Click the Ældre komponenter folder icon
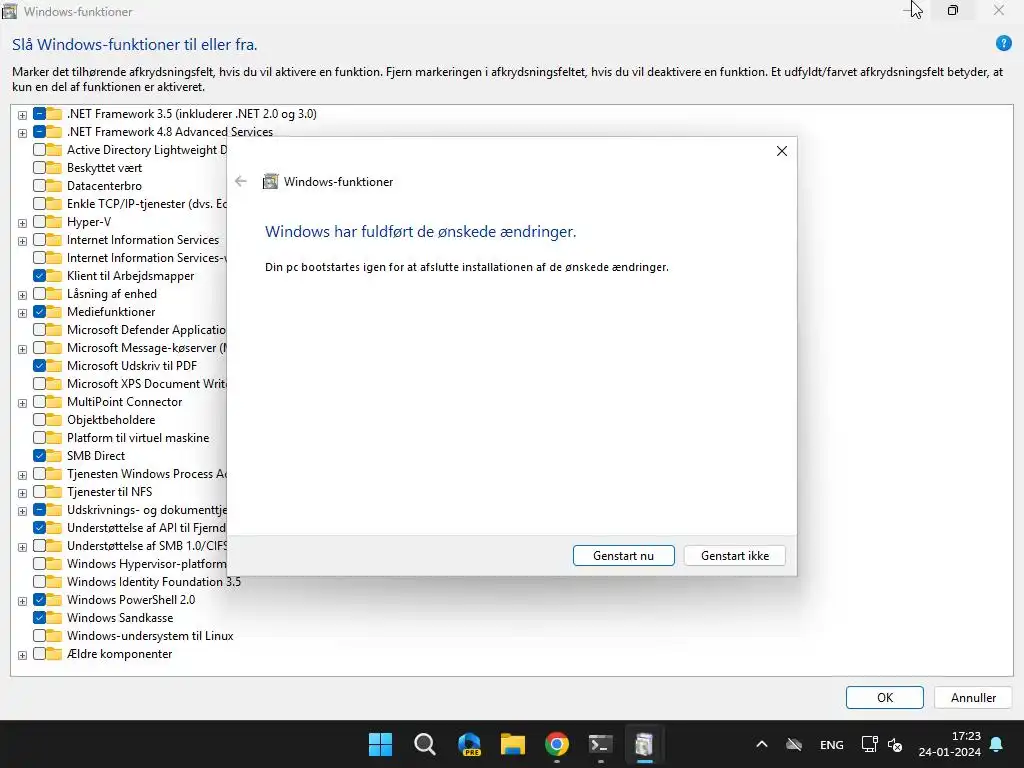This screenshot has height=768, width=1024. pyautogui.click(x=55, y=654)
